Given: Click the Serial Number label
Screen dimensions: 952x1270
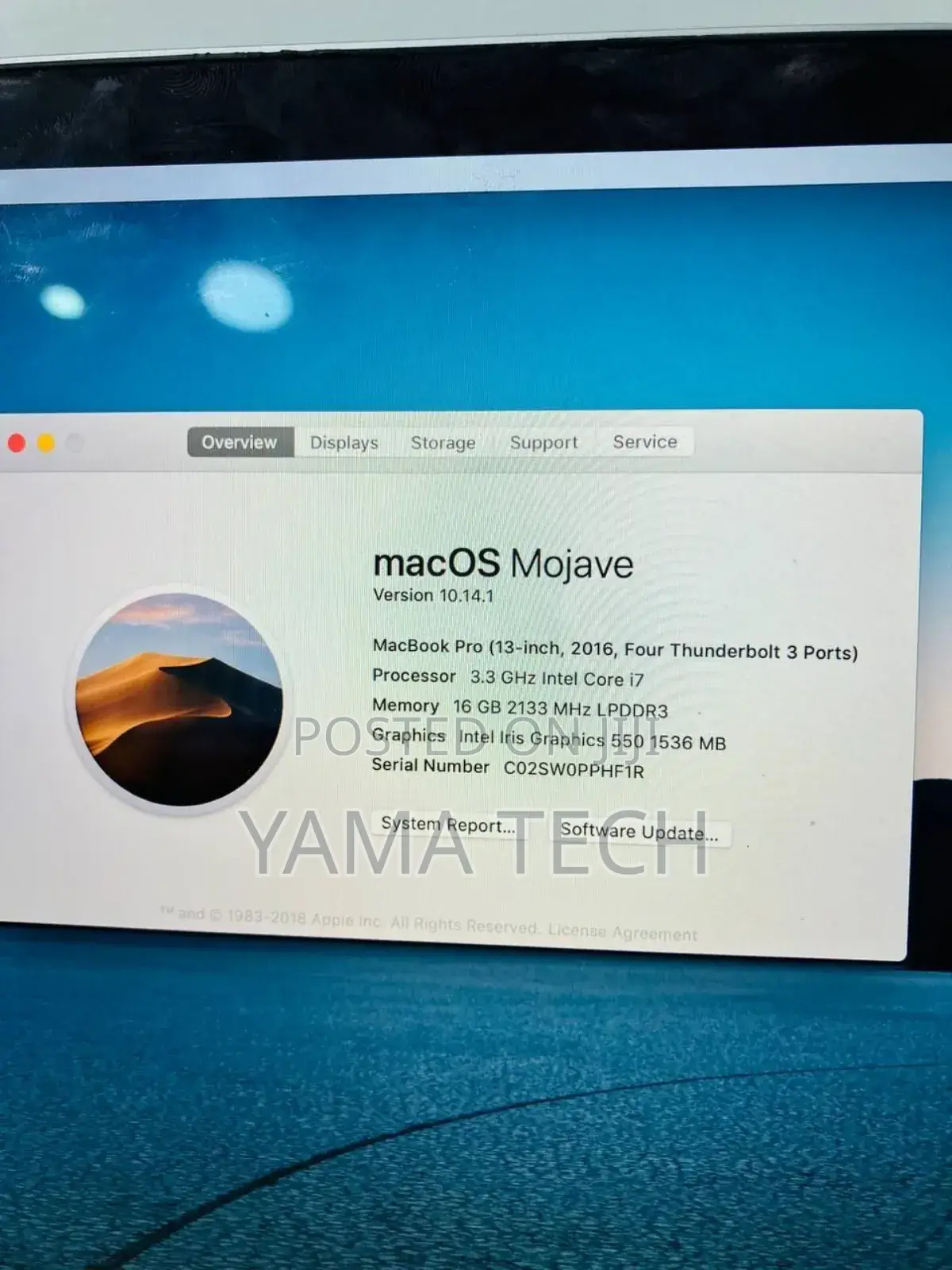Looking at the screenshot, I should pos(431,765).
